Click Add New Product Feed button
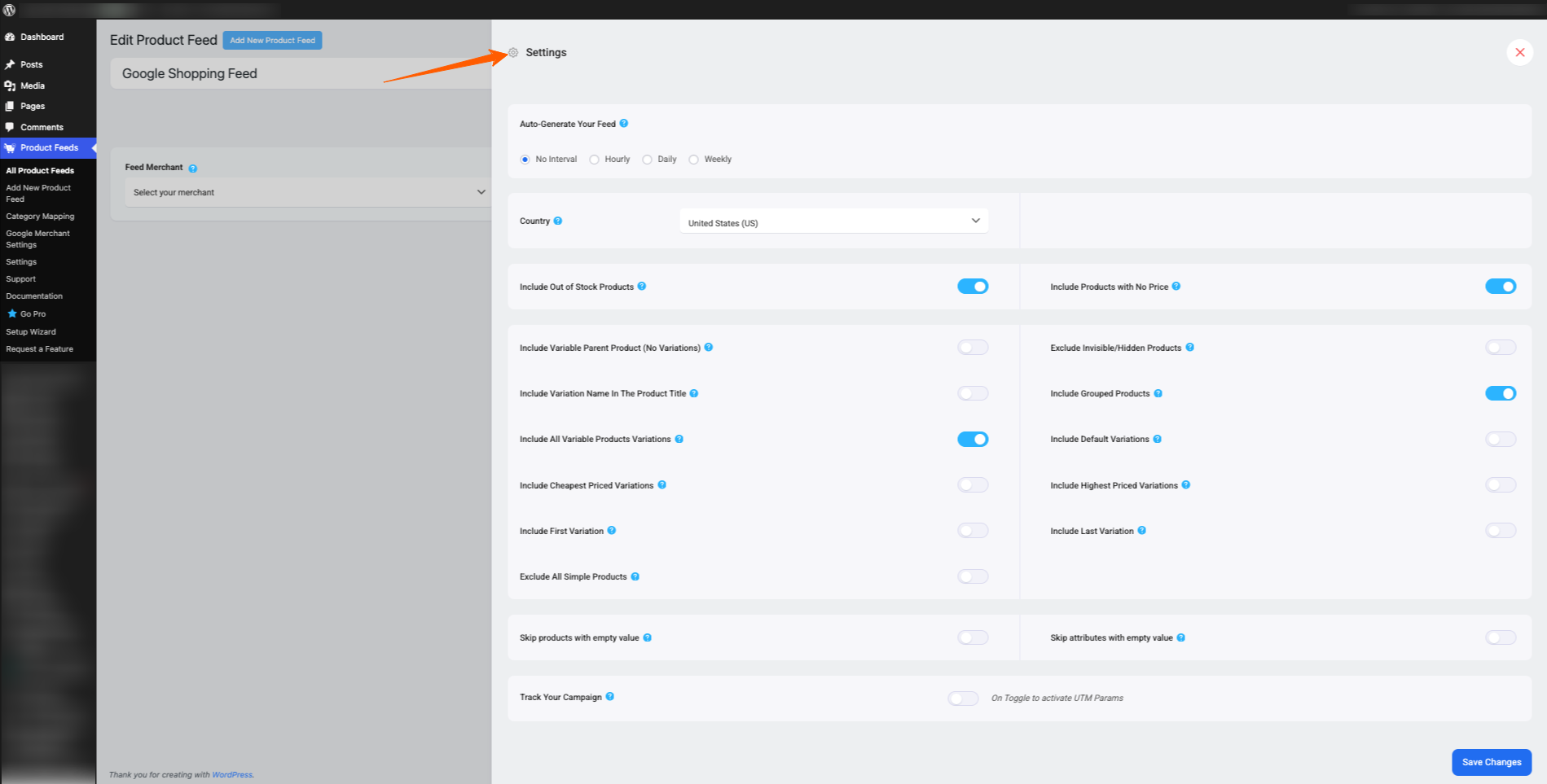1547x784 pixels. [272, 41]
